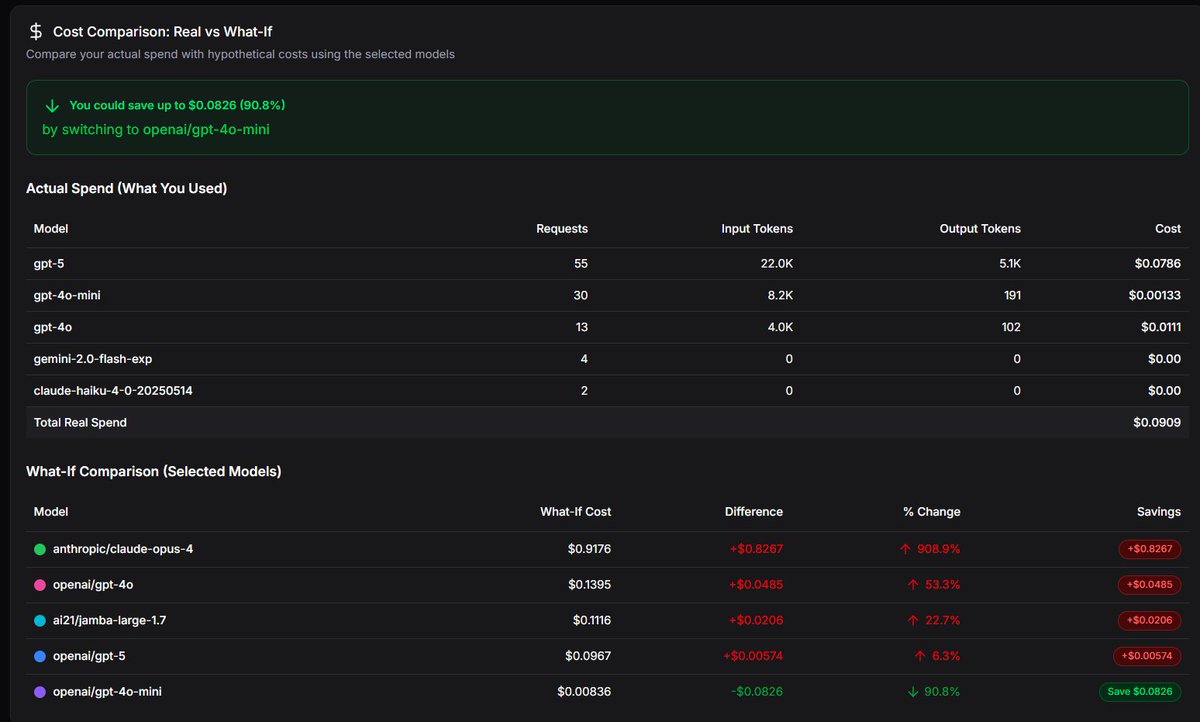
Task: Click the ai21/jamba-large-1.7 model name
Action: coord(109,620)
